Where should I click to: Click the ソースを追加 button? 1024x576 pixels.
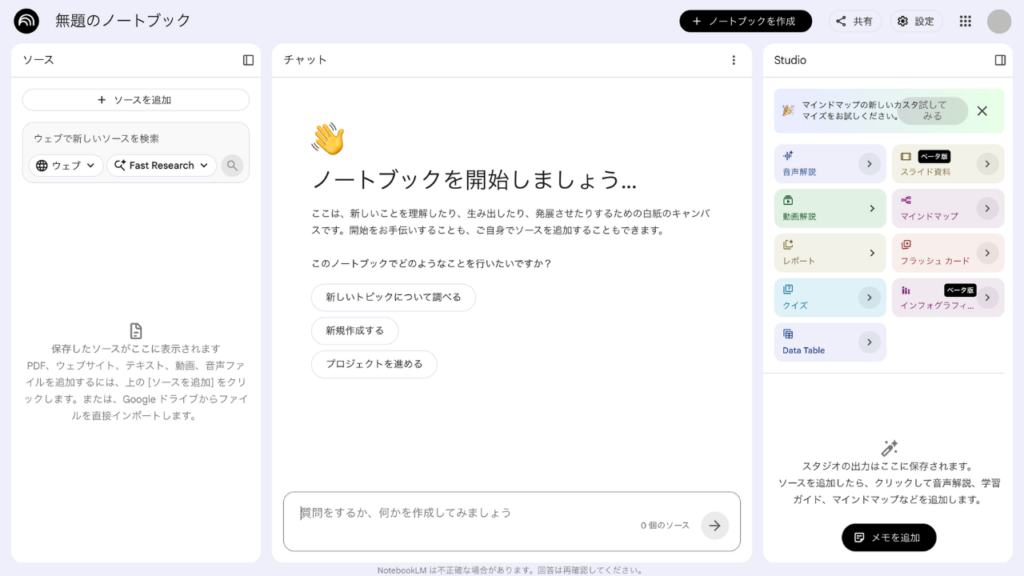[x=136, y=100]
